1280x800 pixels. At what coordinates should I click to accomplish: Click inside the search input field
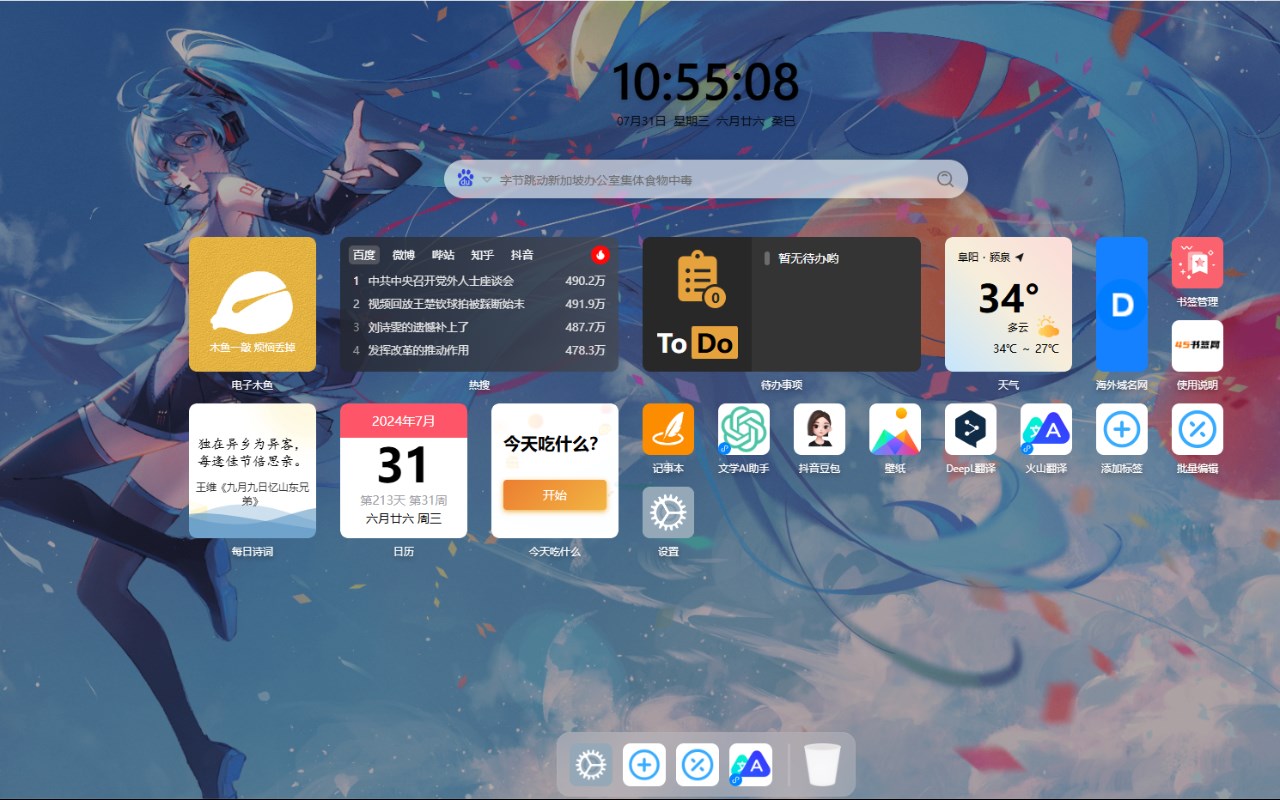click(x=713, y=180)
